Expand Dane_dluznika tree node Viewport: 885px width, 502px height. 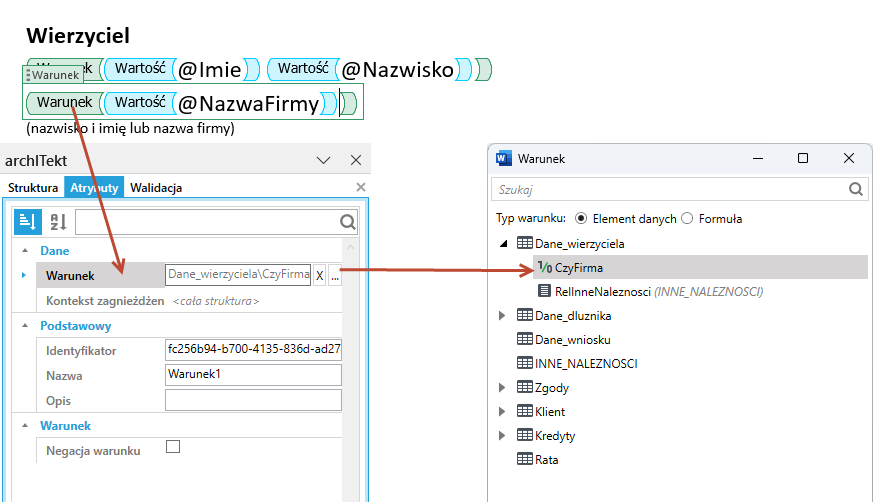(x=502, y=316)
